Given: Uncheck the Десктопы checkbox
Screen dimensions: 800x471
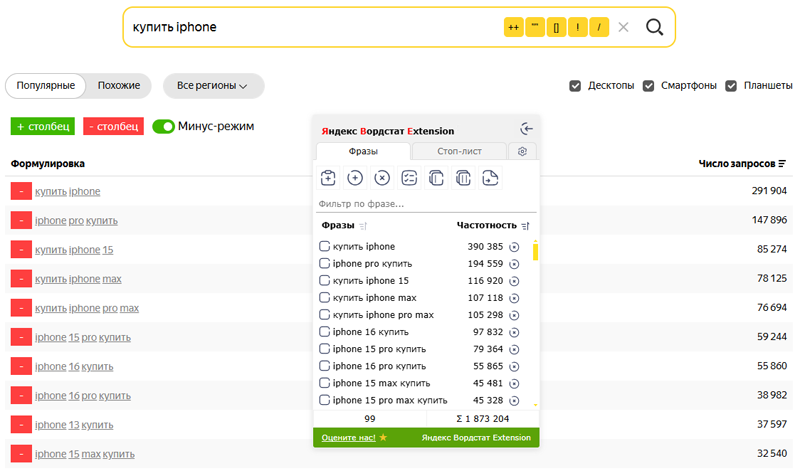Looking at the screenshot, I should (x=575, y=86).
